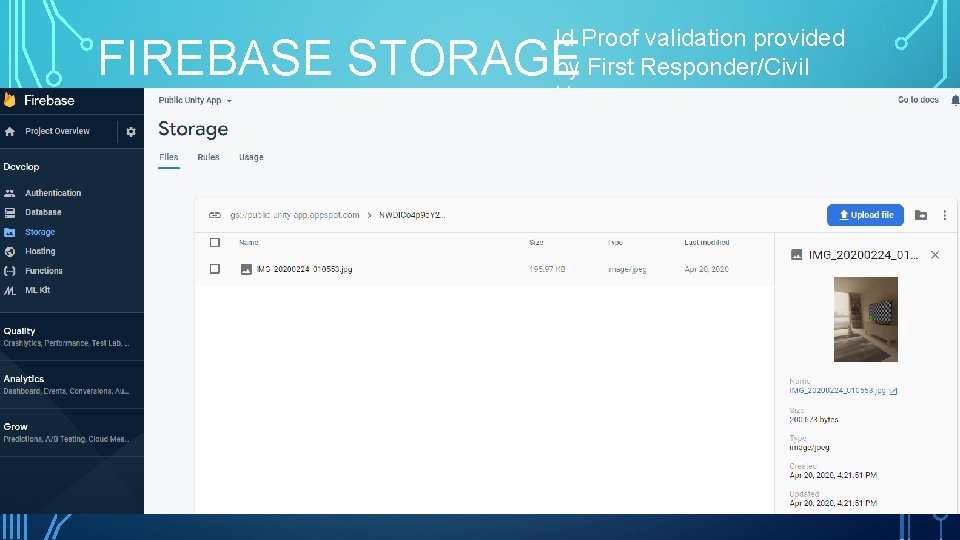Sort by the Type column header
Viewport: 960px width, 540px height.
click(x=615, y=242)
